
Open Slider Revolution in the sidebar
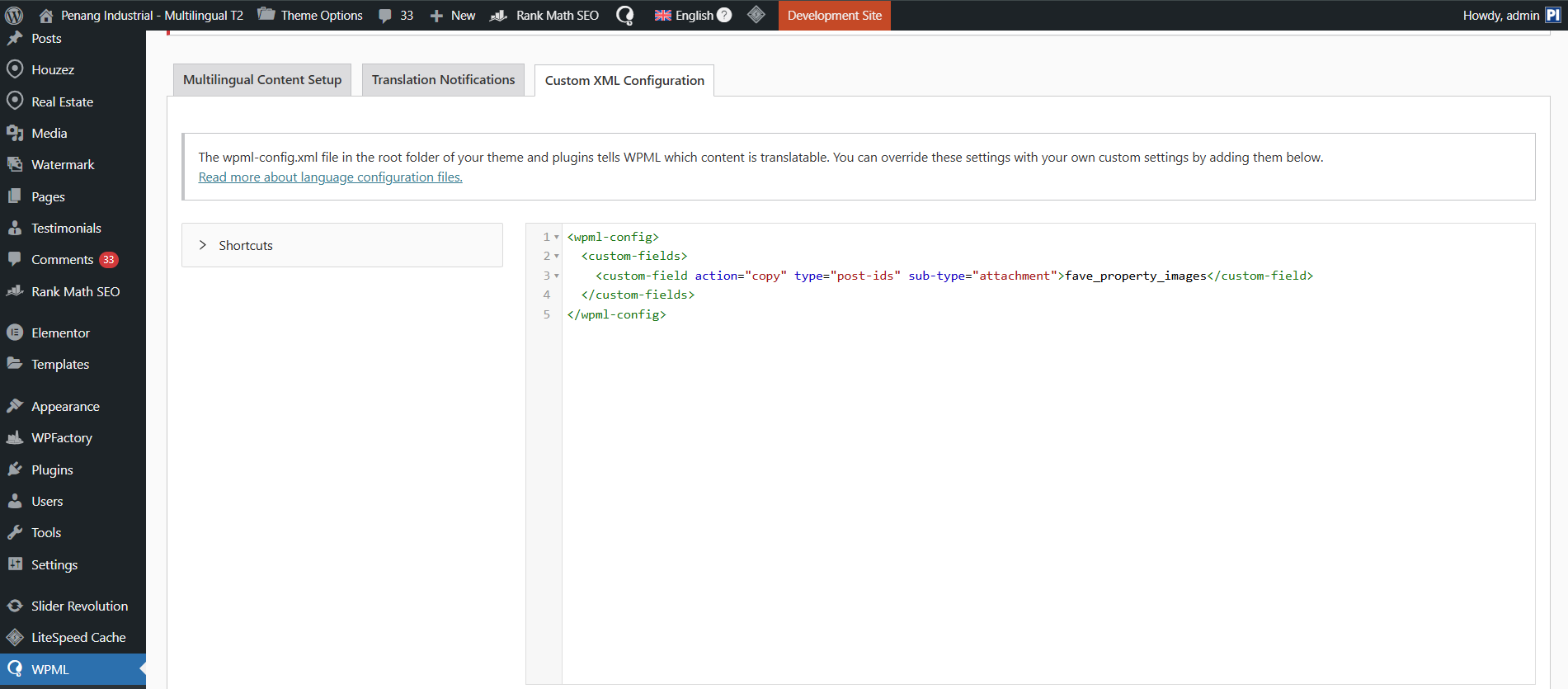[x=79, y=606]
